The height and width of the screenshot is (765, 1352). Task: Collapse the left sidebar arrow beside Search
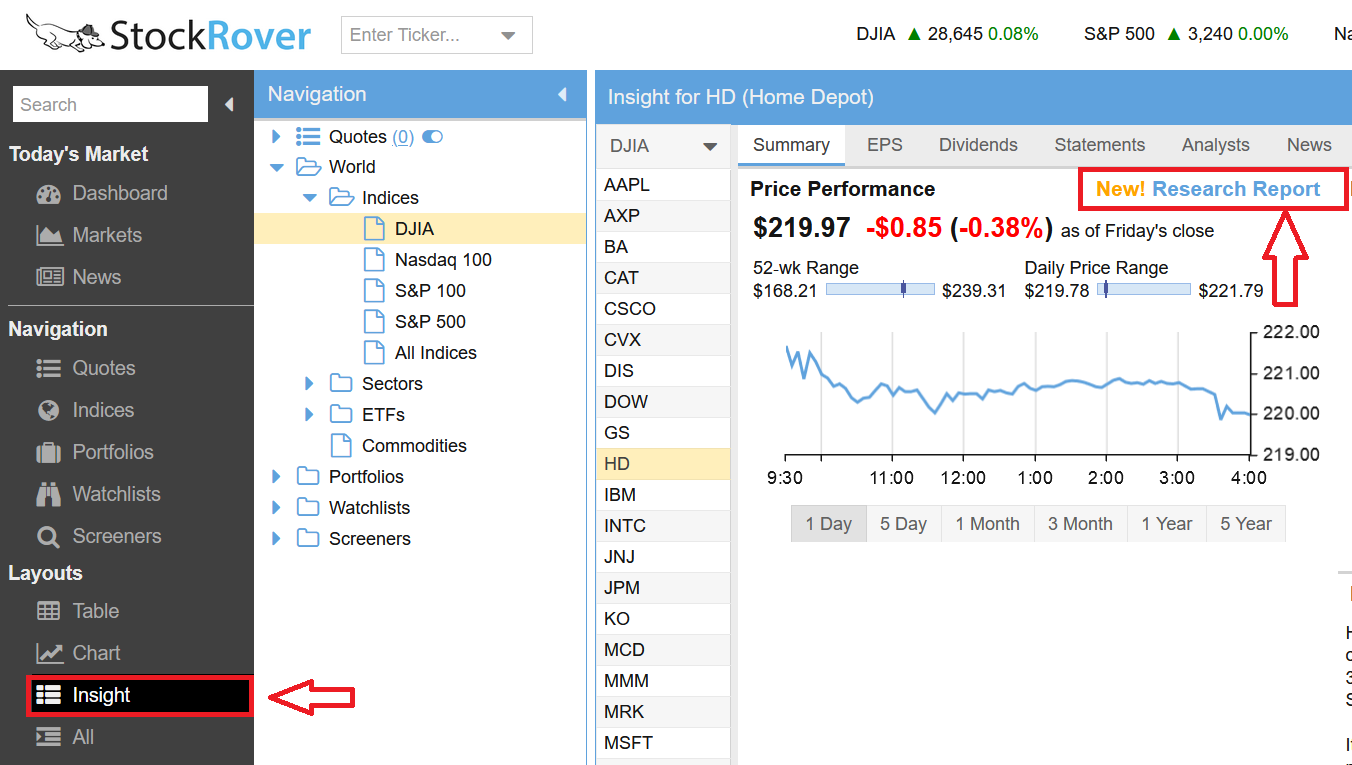point(229,105)
